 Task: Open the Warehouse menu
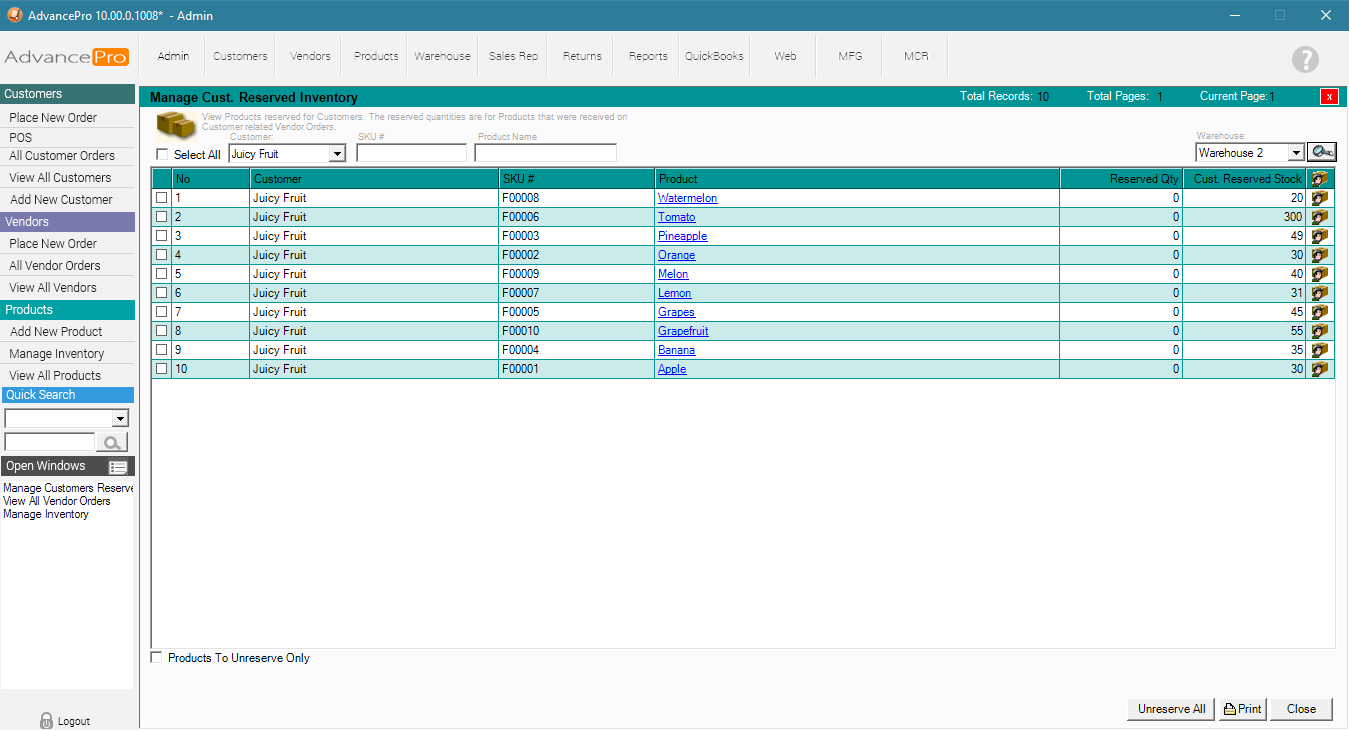click(x=442, y=56)
